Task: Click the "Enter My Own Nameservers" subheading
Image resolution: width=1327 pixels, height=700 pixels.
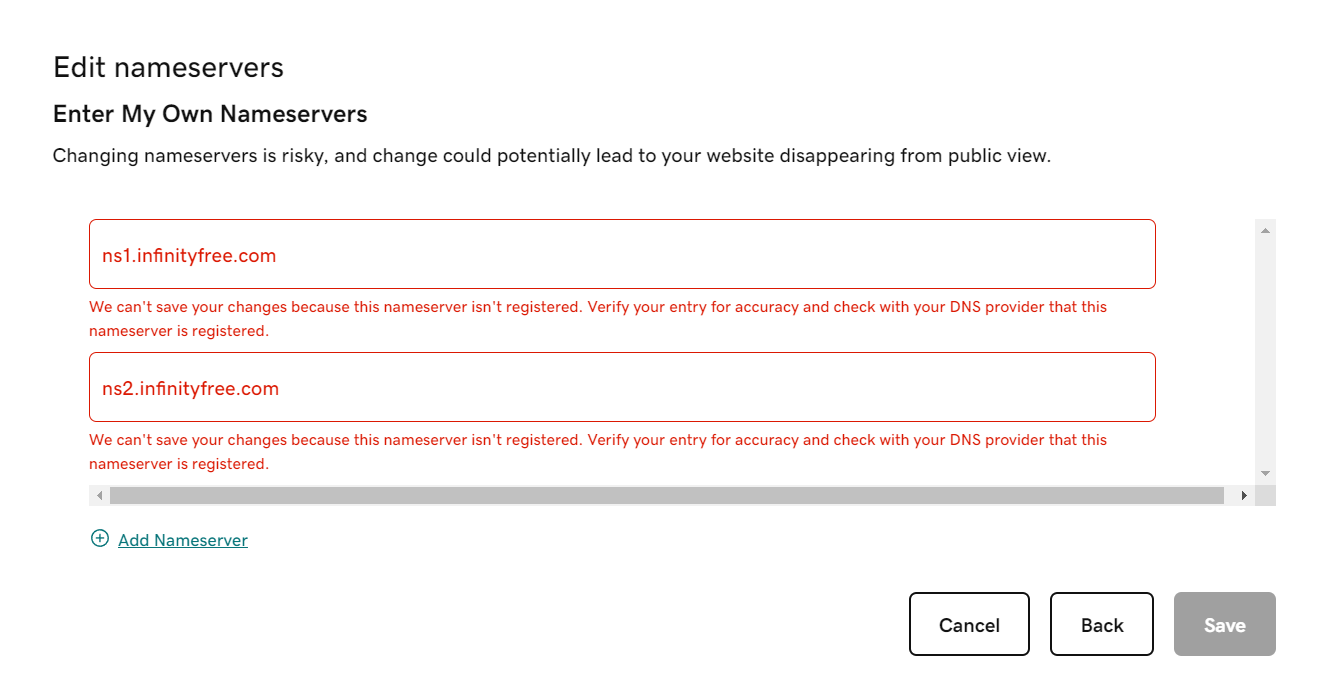Action: pyautogui.click(x=210, y=114)
